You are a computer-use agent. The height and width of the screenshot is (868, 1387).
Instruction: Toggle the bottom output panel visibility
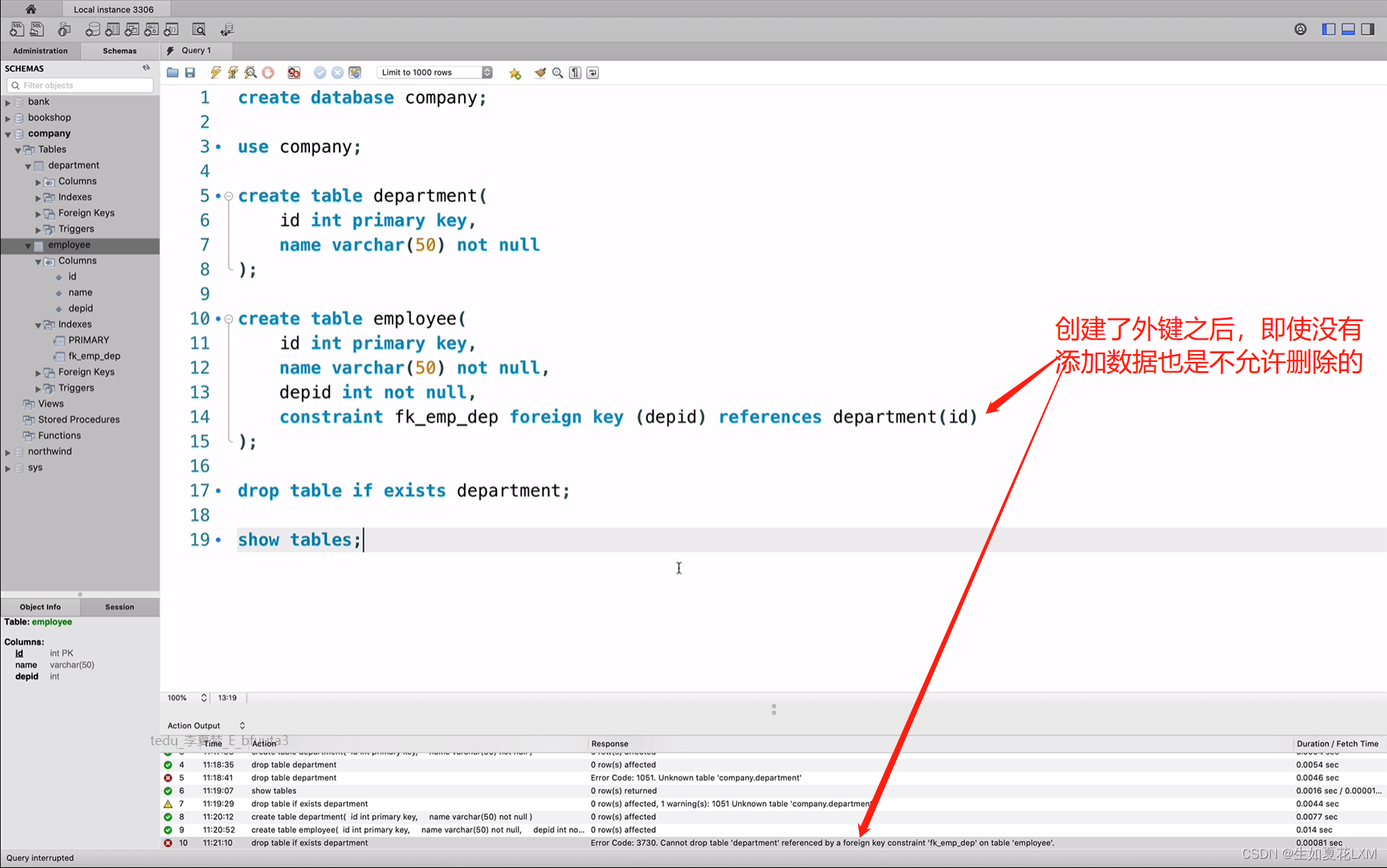click(1348, 29)
